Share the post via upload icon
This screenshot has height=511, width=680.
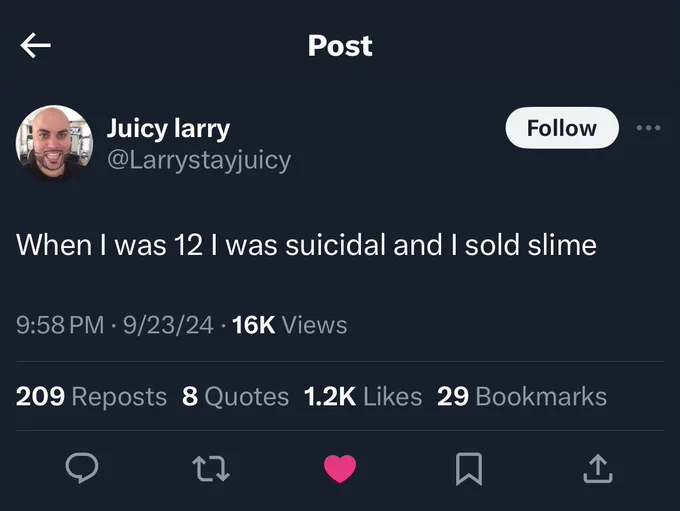click(598, 468)
